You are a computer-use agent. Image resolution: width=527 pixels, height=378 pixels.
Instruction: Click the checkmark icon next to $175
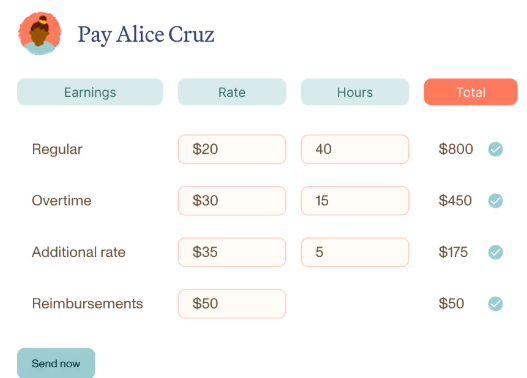pos(495,252)
